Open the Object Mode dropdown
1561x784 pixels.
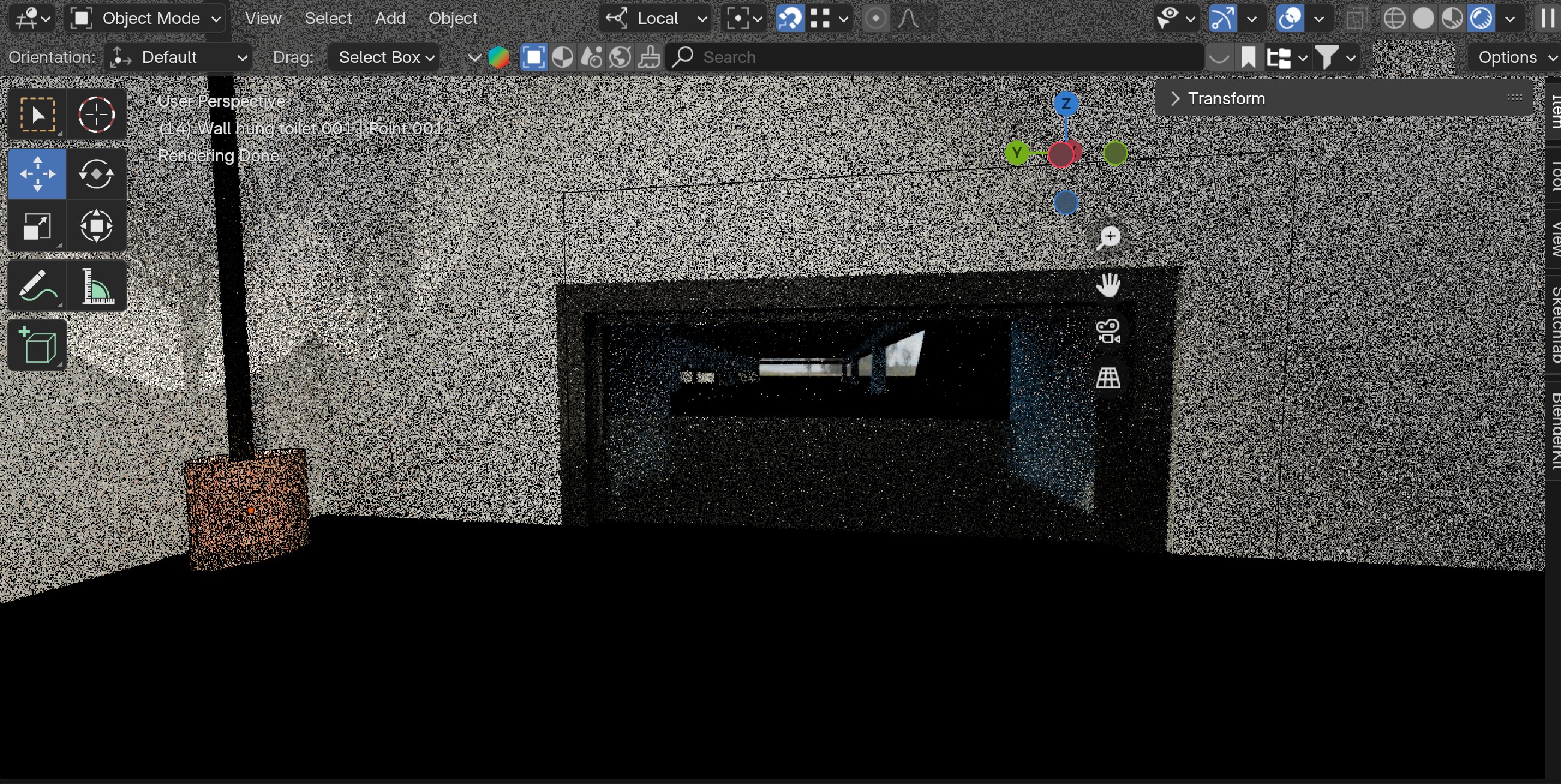coord(145,18)
